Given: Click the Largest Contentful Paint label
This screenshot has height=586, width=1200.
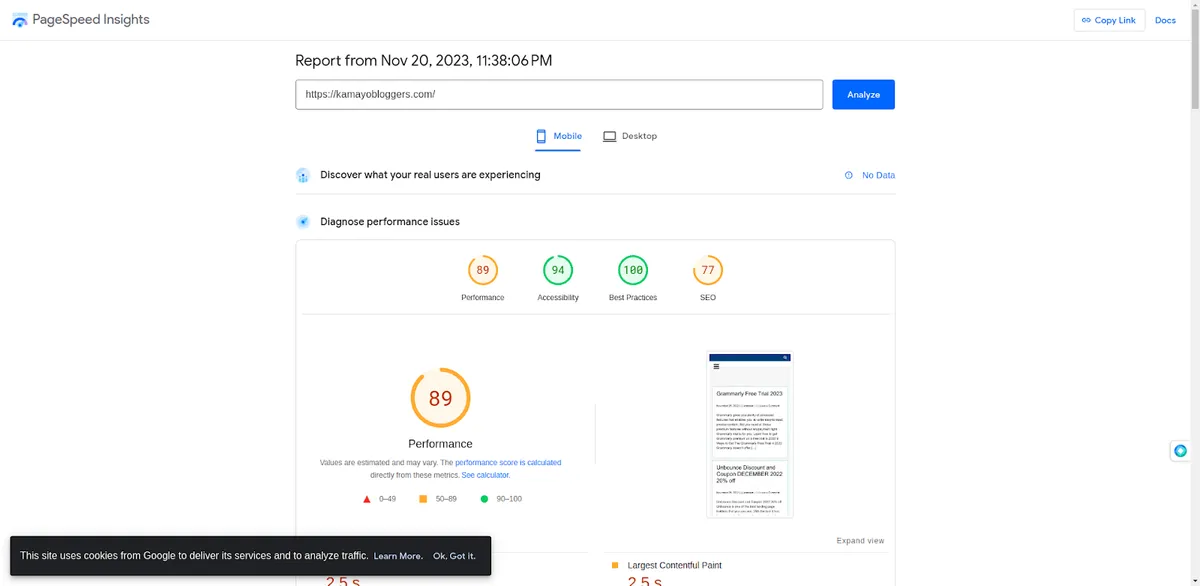Looking at the screenshot, I should click(x=674, y=565).
